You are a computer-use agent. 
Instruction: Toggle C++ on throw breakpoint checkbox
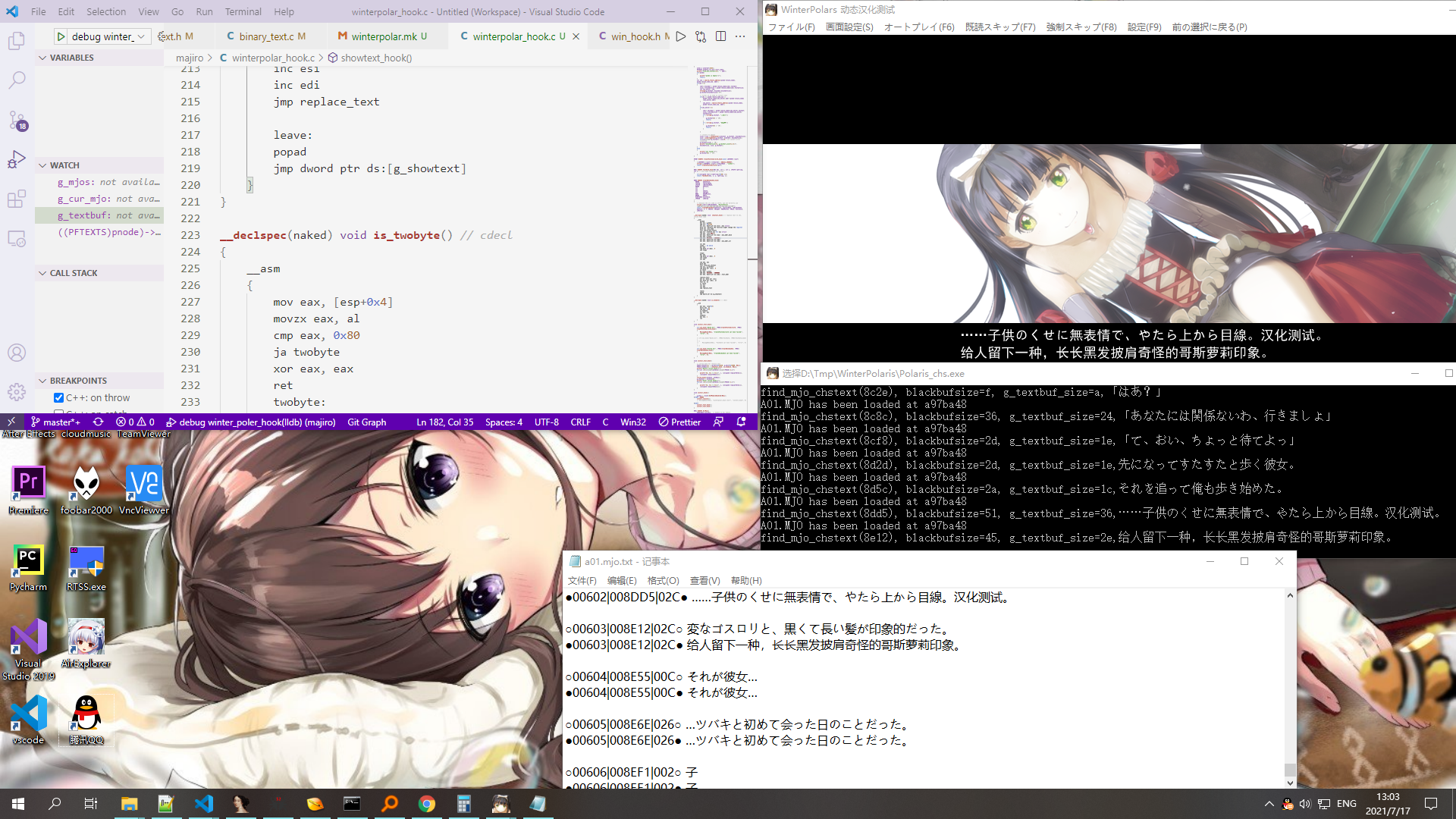tap(58, 397)
